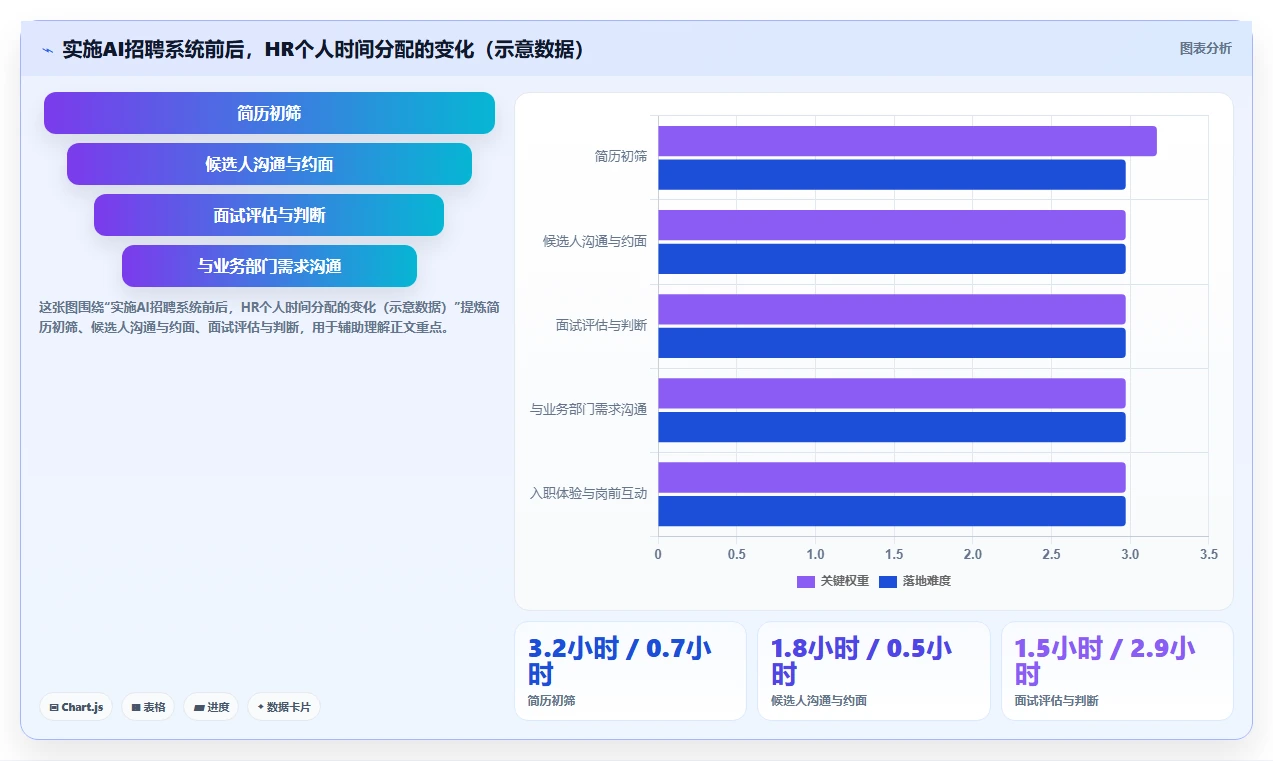
Task: Toggle the 关键权重 legend item
Action: [x=833, y=581]
